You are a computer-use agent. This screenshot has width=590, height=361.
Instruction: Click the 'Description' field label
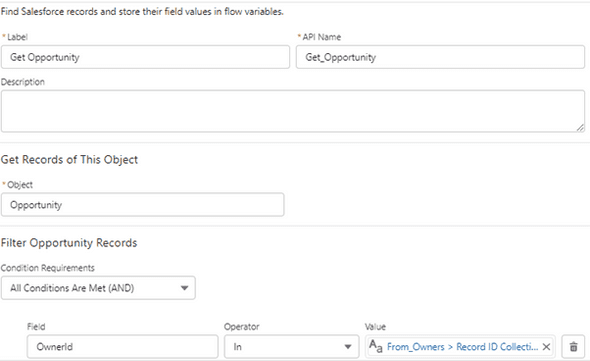(23, 82)
